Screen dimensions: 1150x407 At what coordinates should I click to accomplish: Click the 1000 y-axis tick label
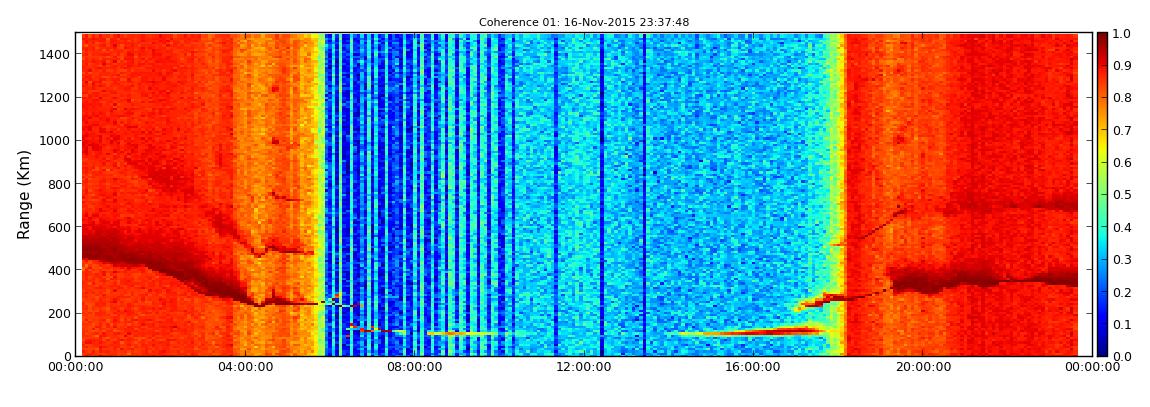pos(56,141)
